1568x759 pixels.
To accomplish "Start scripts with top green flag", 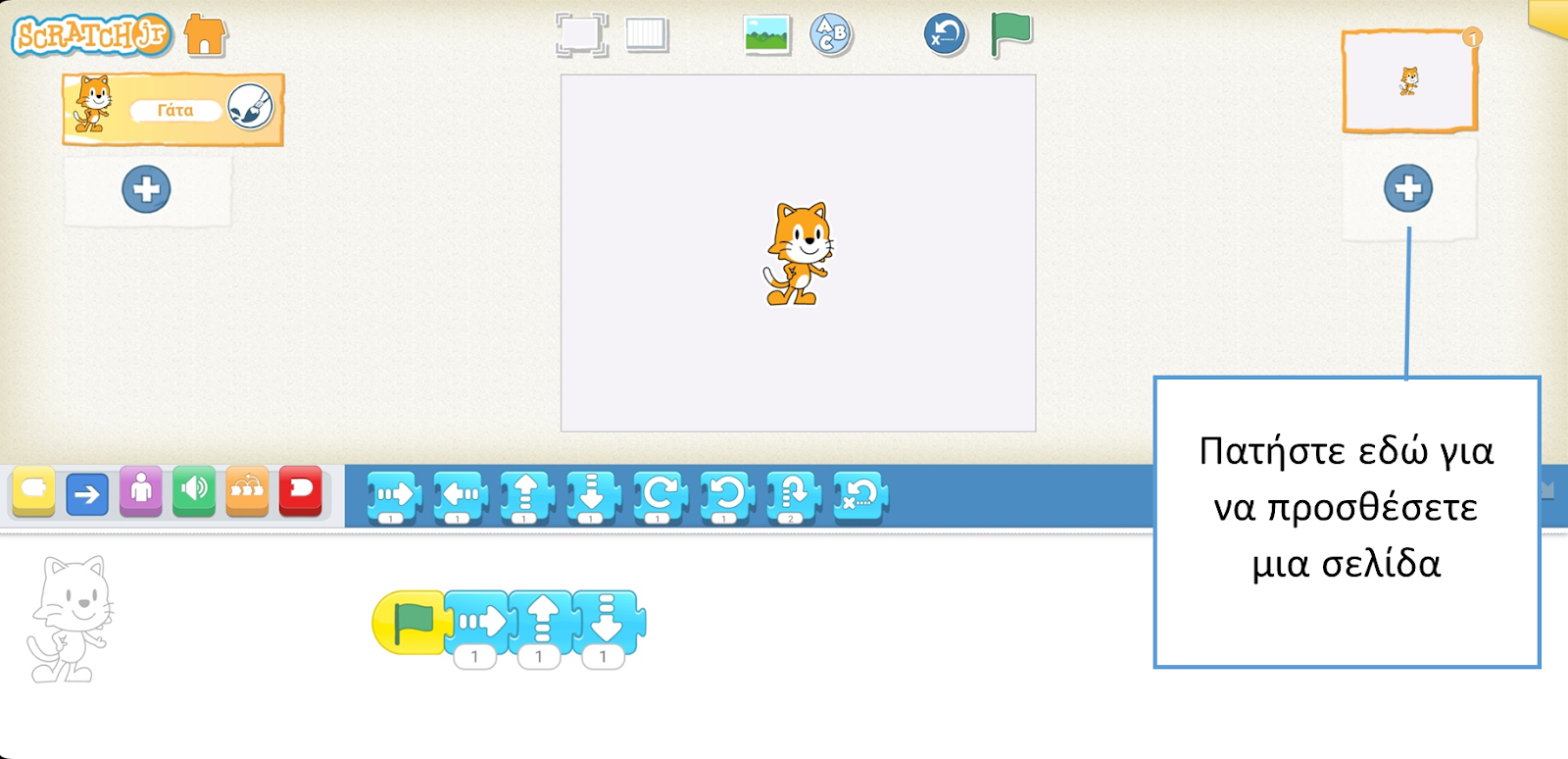I will 1010,34.
